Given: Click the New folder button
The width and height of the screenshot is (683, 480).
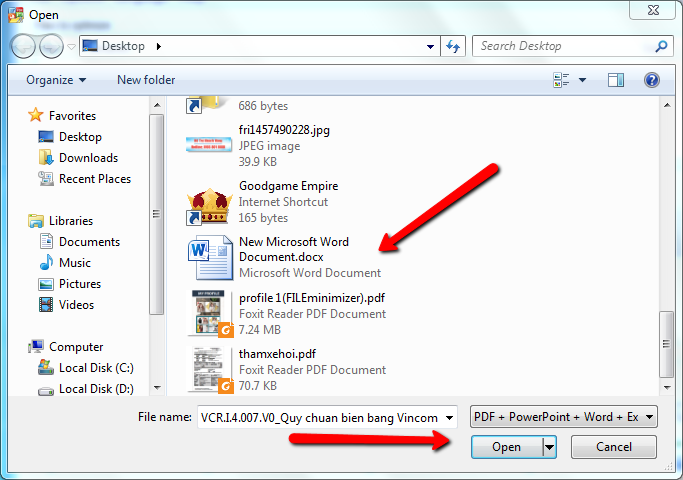Looking at the screenshot, I should coord(146,80).
